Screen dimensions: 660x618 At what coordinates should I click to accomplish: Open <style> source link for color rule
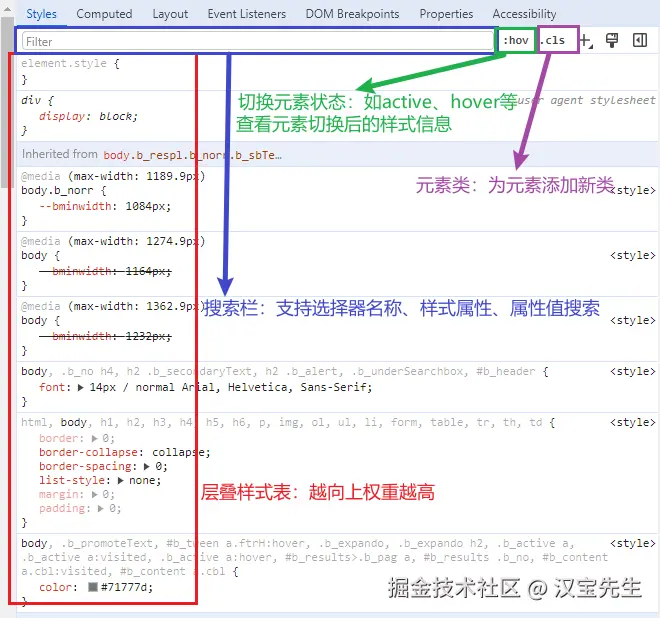click(x=633, y=543)
